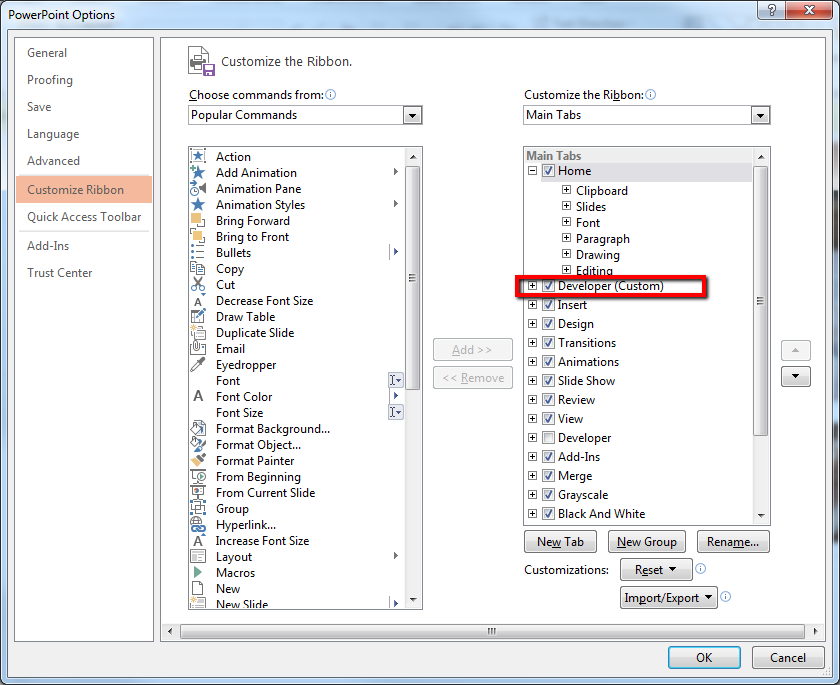
Task: Click info icon next to Reset
Action: (x=701, y=569)
